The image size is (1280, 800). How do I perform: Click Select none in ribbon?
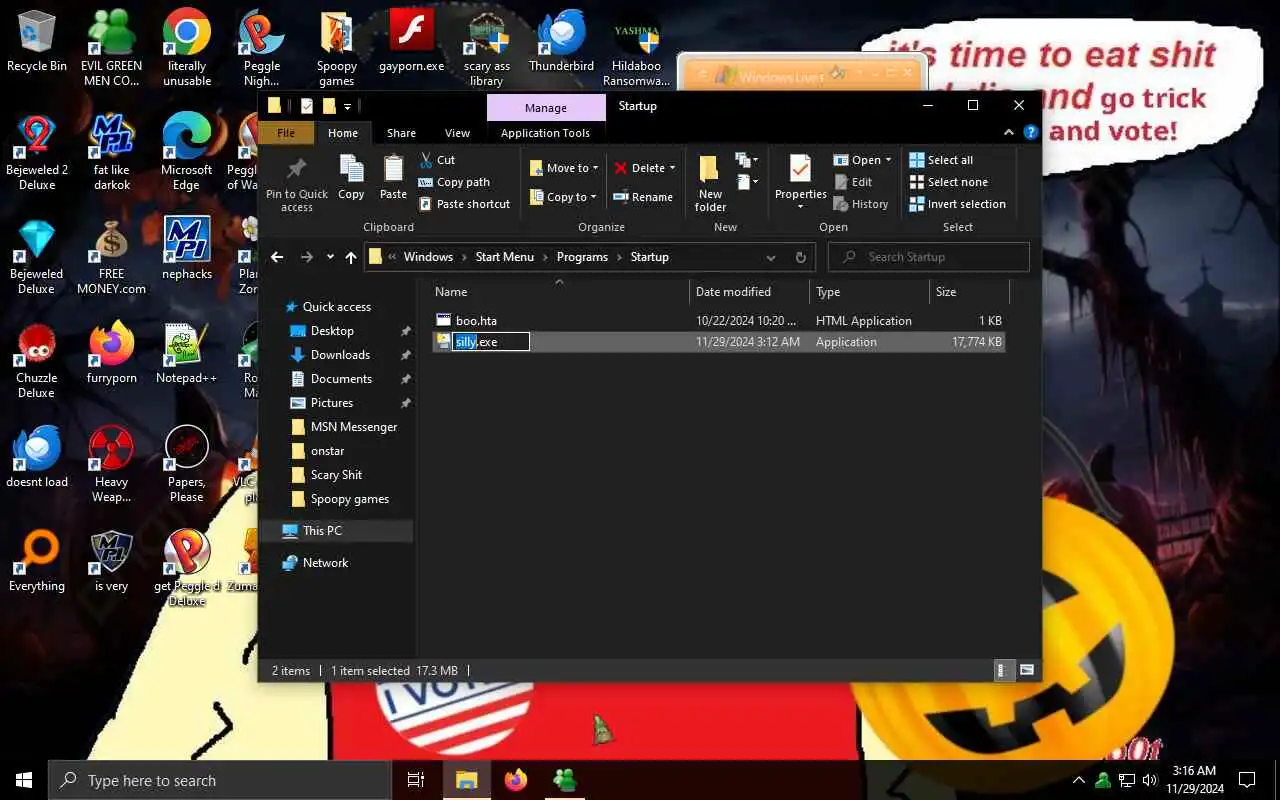pyautogui.click(x=948, y=182)
